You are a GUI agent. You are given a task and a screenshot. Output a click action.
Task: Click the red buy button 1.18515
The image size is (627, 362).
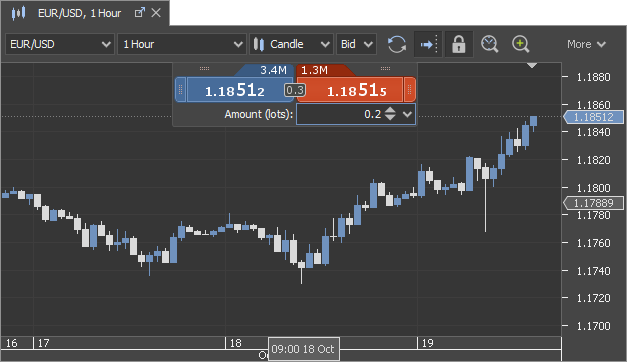coord(350,90)
